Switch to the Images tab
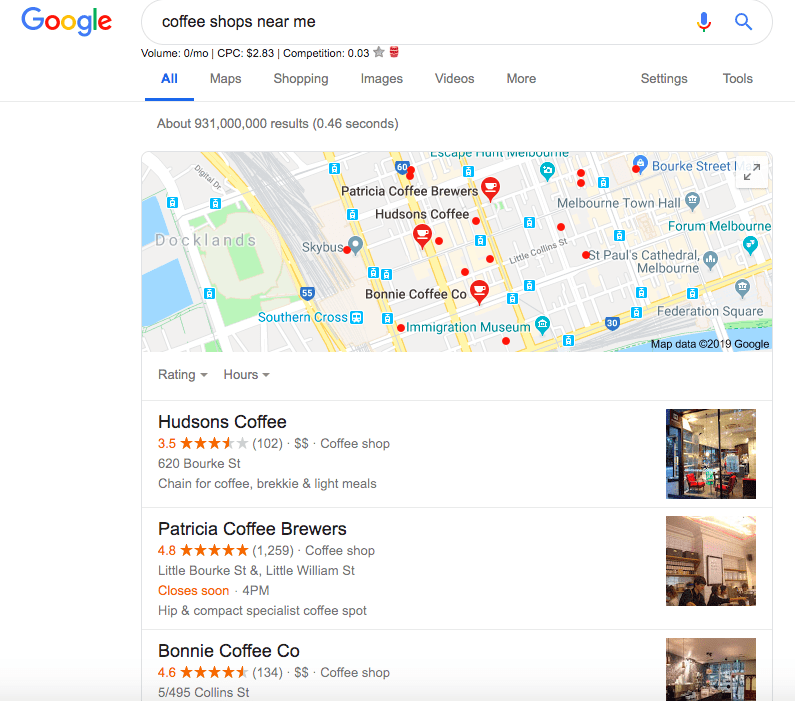Screen dimensions: 795x701 click(382, 79)
